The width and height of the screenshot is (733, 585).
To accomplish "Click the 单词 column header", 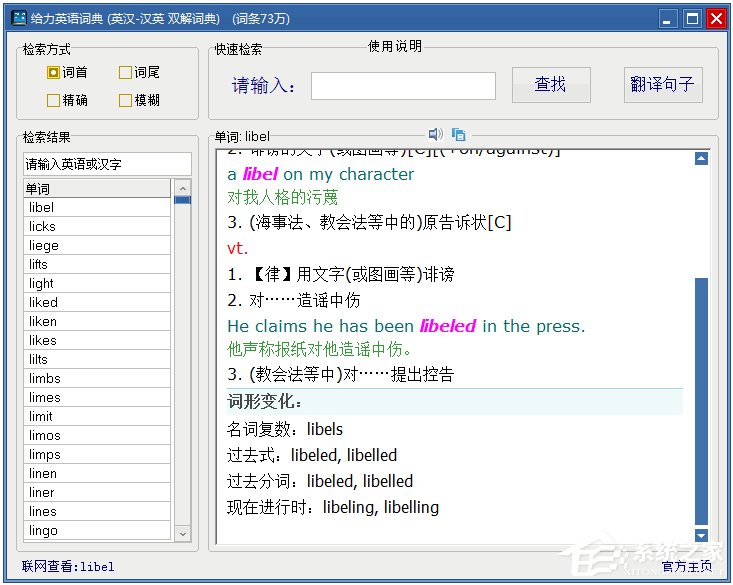I will [97, 188].
